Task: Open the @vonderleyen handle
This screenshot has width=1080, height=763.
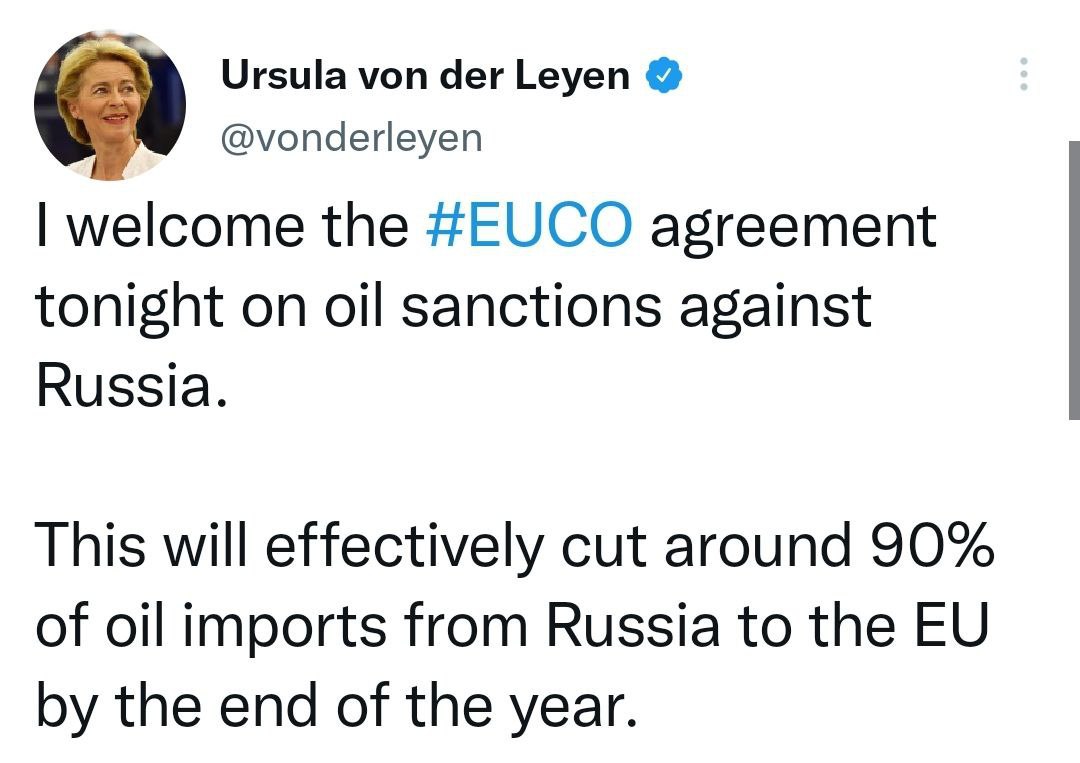Action: point(352,138)
